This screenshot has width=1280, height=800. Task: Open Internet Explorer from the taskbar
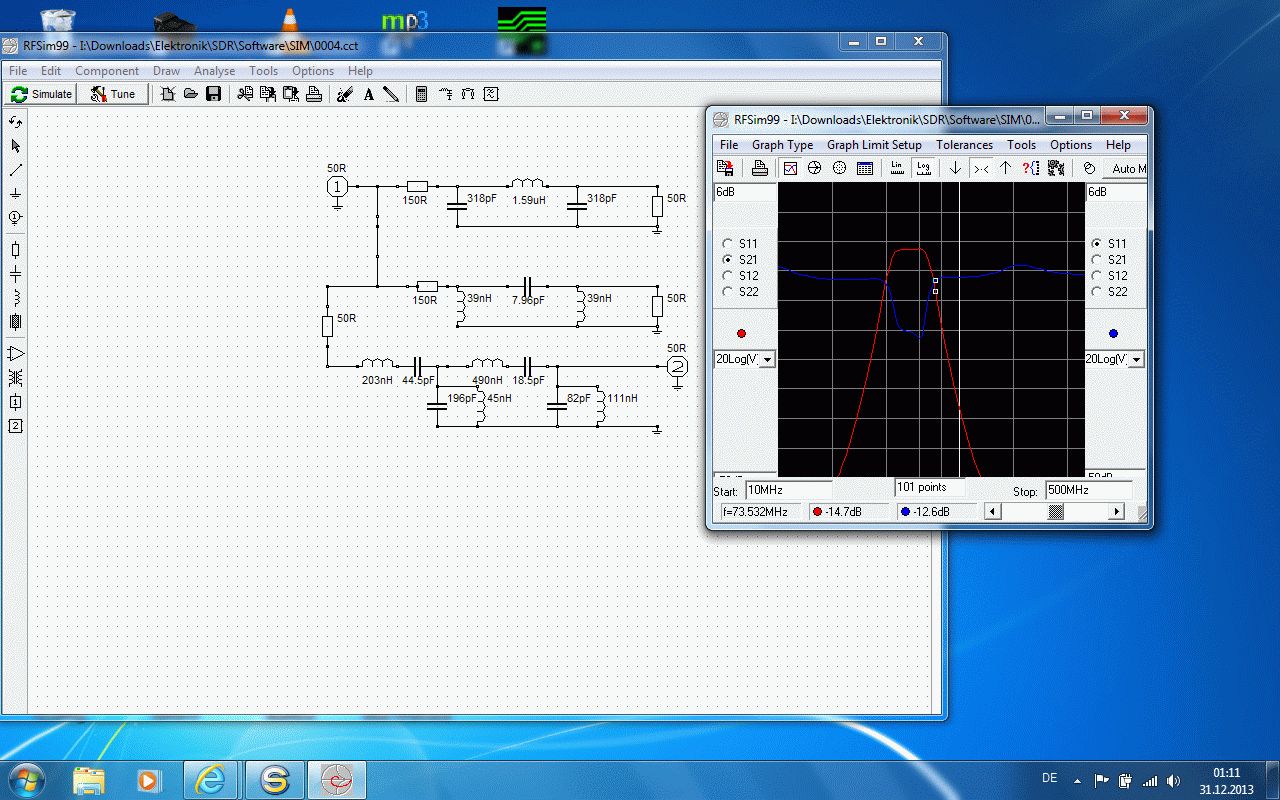click(x=211, y=780)
